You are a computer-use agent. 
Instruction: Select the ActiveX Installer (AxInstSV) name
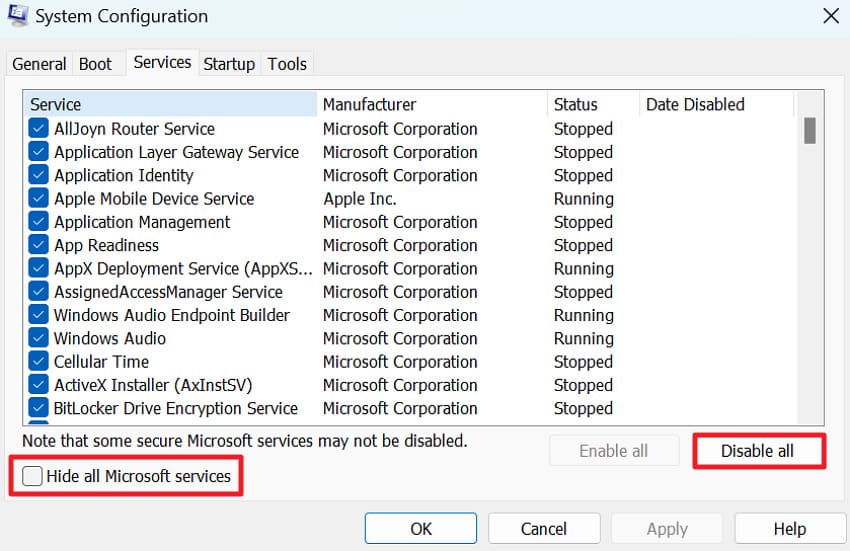153,385
